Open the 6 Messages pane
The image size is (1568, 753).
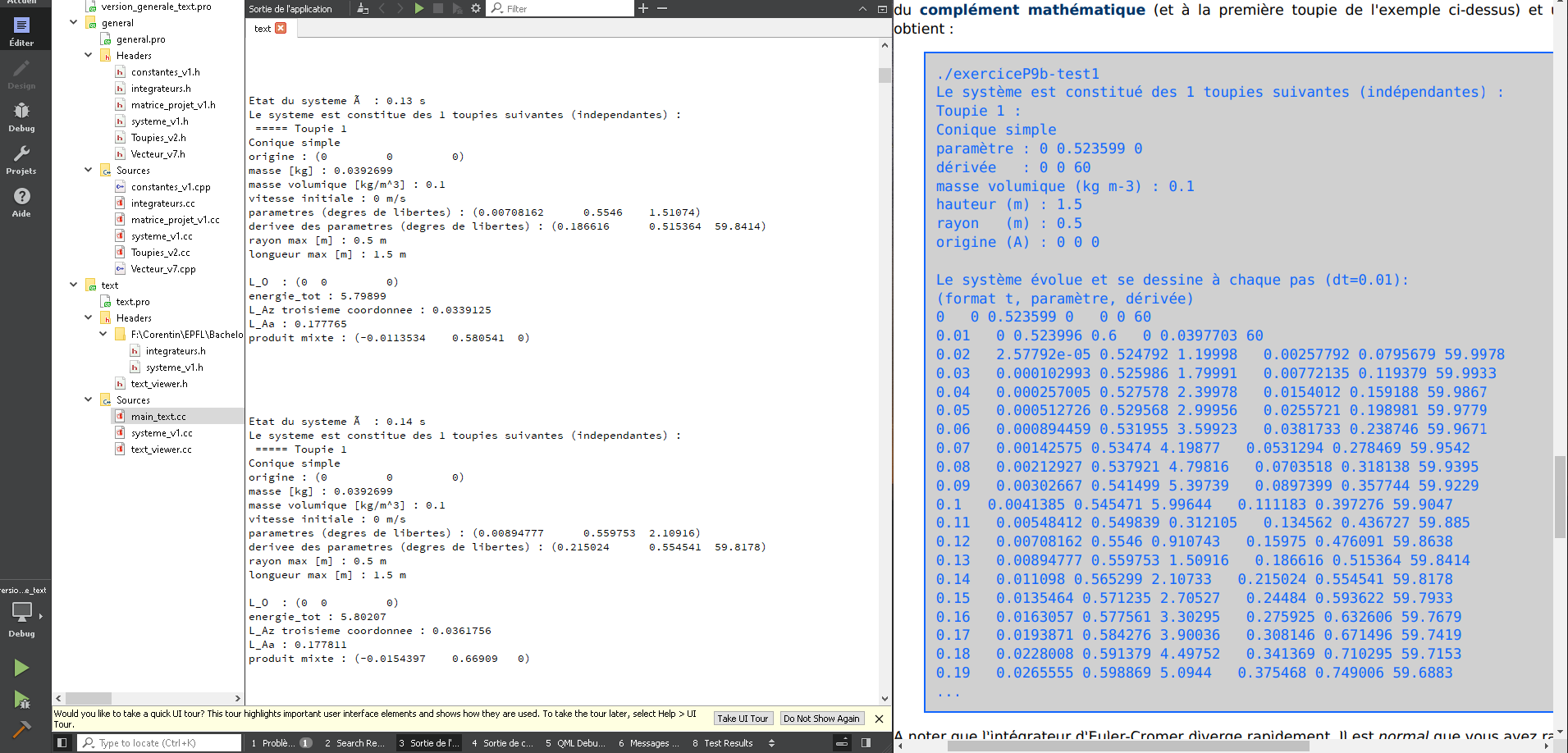[x=648, y=742]
